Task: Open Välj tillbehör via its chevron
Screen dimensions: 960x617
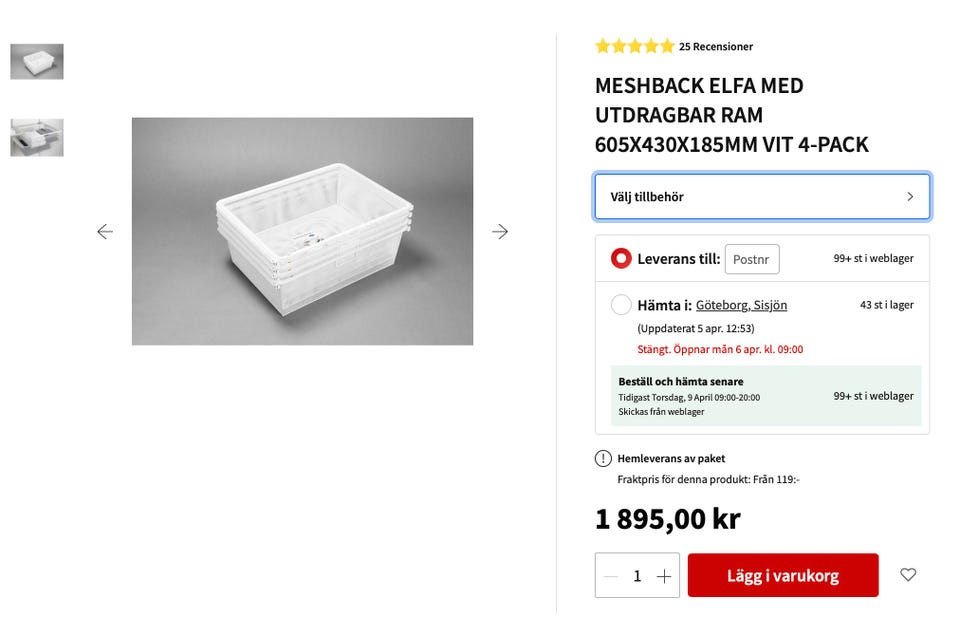Action: (908, 196)
